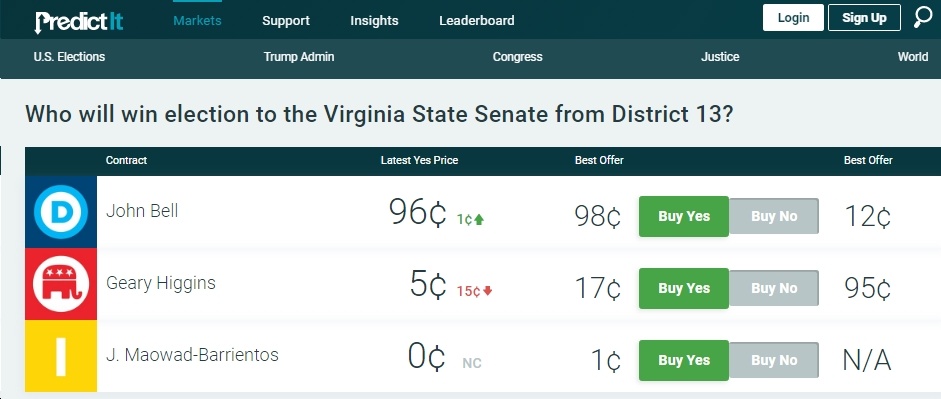Viewport: 941px width, 399px height.
Task: Go to the Insights page
Action: (x=374, y=20)
